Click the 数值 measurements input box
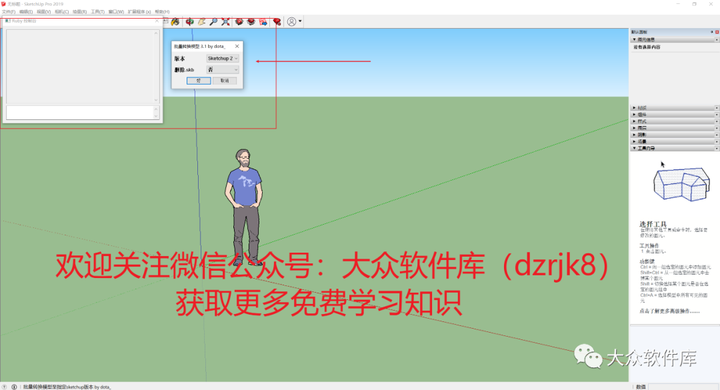Image resolution: width=720 pixels, height=390 pixels. [x=683, y=386]
